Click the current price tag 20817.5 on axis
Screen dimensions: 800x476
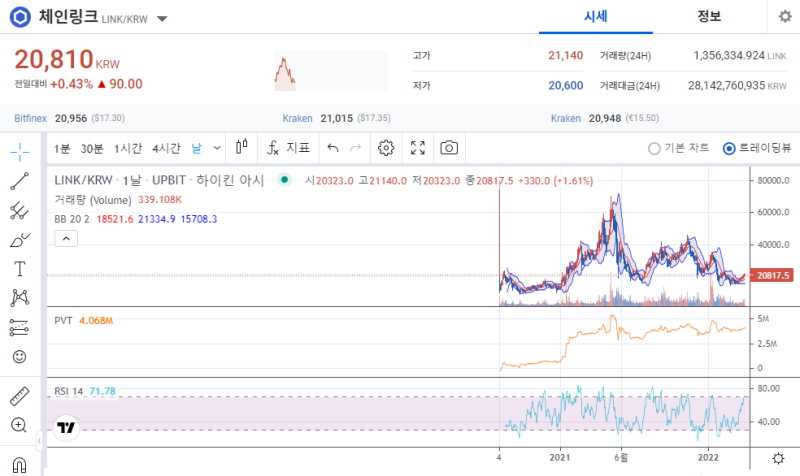tap(772, 275)
